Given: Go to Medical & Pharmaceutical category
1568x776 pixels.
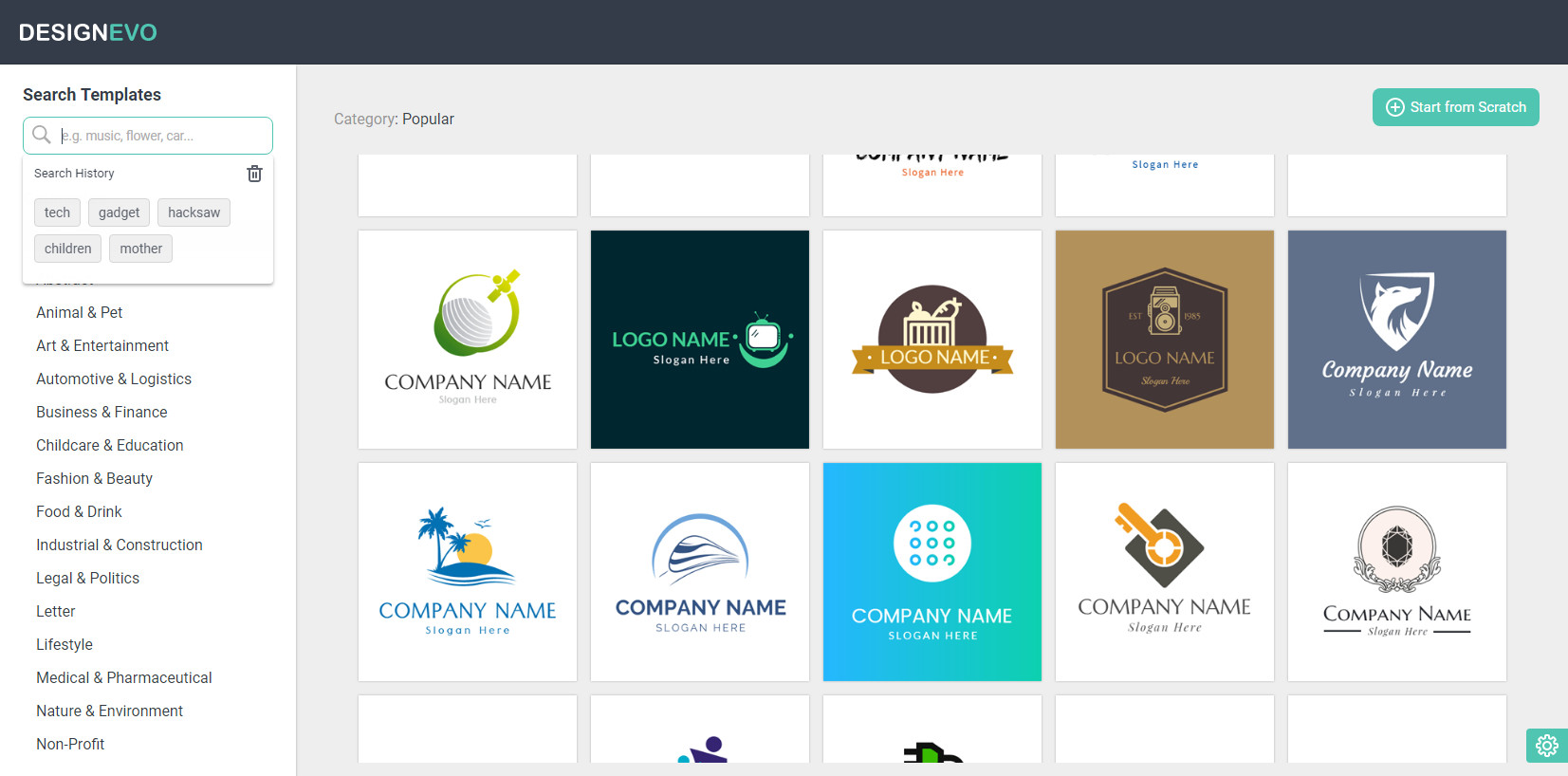Looking at the screenshot, I should click(123, 677).
